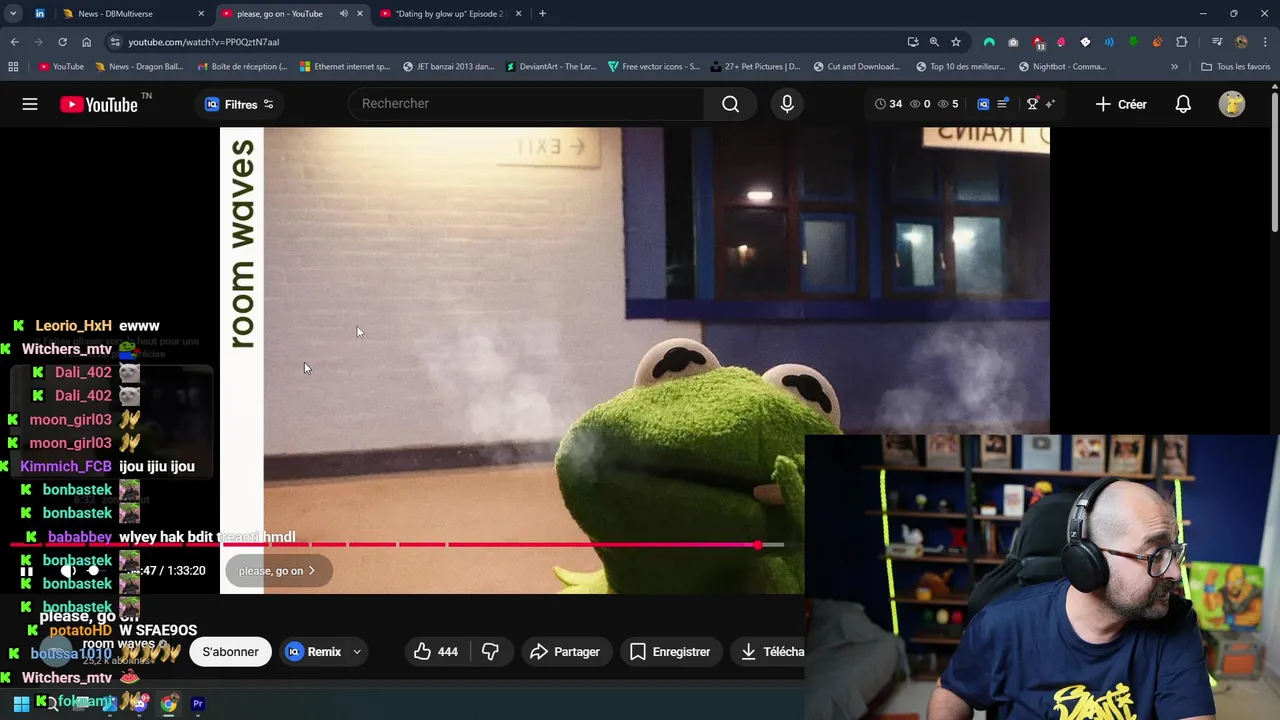Switch to 'Dating by glow up' tab
This screenshot has height=720, width=1280.
[450, 14]
